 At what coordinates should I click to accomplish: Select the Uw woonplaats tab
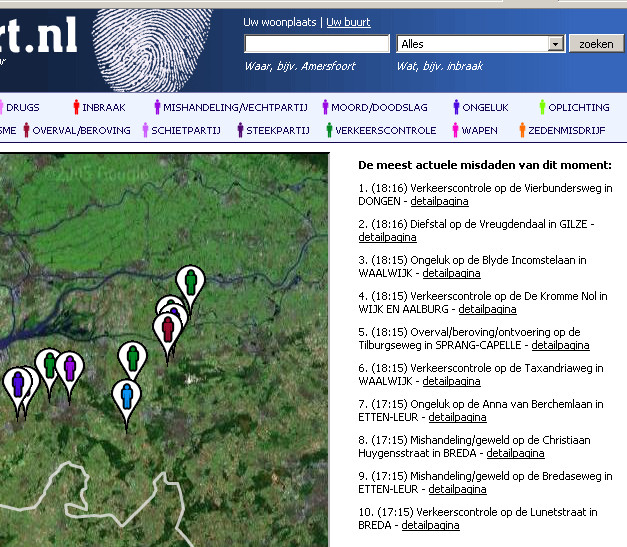(281, 22)
